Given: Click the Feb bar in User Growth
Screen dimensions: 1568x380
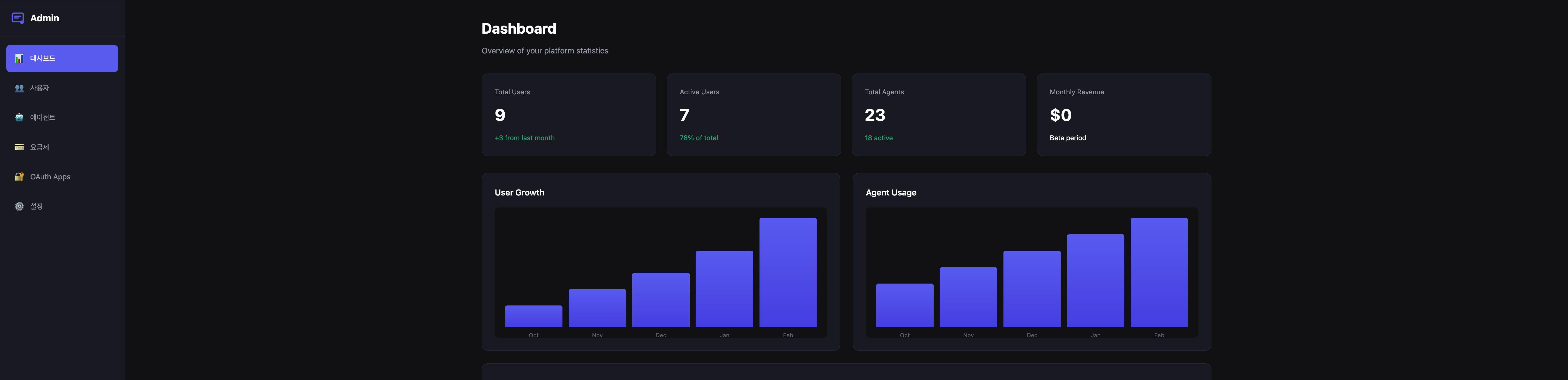Looking at the screenshot, I should point(788,272).
